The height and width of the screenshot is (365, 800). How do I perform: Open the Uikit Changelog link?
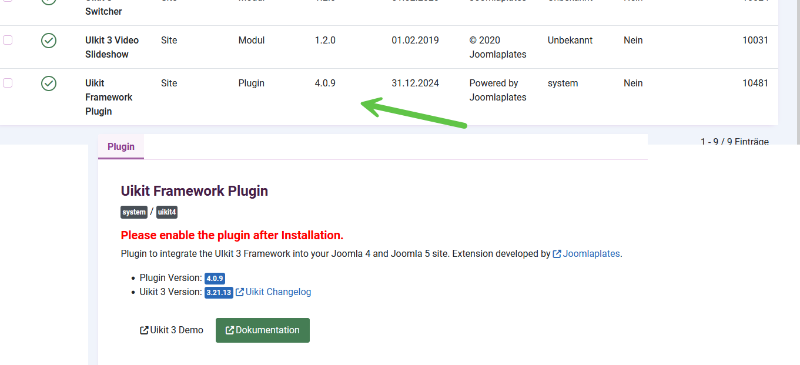point(273,292)
